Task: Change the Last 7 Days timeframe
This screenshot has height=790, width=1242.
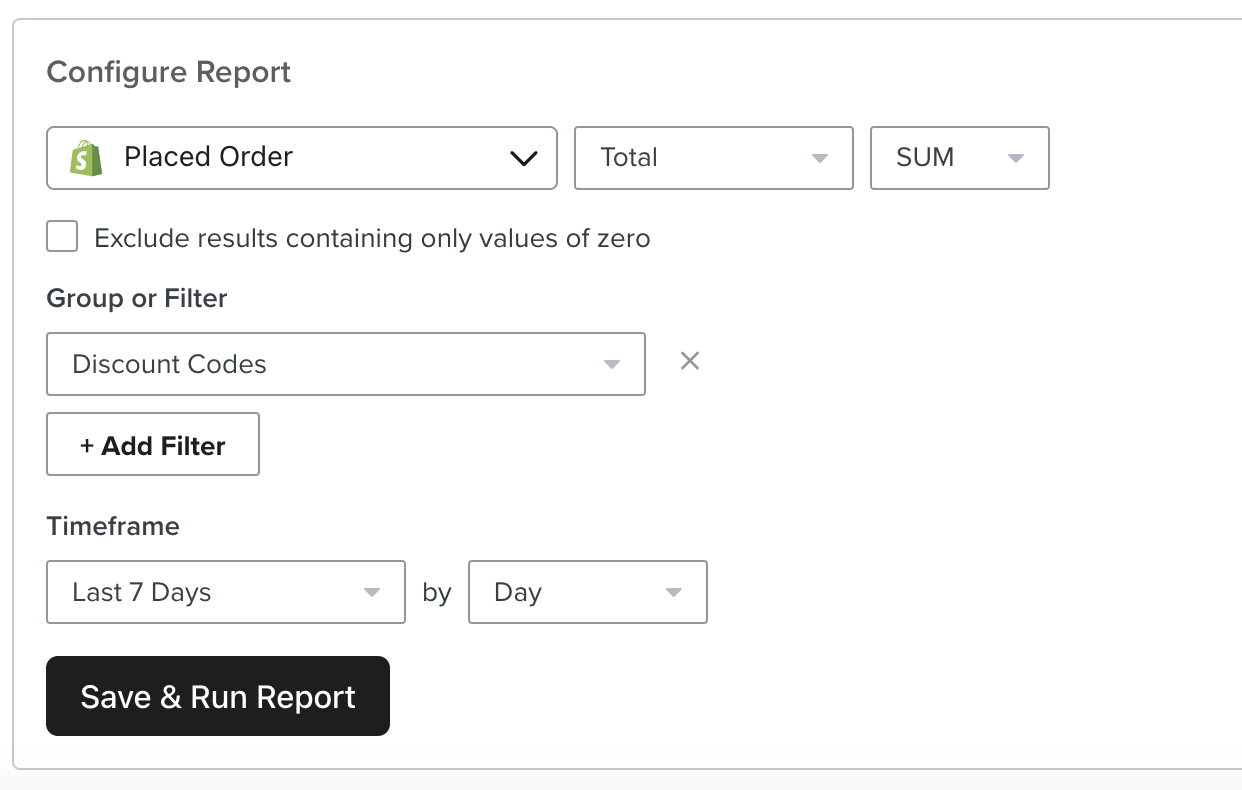Action: pyautogui.click(x=225, y=592)
